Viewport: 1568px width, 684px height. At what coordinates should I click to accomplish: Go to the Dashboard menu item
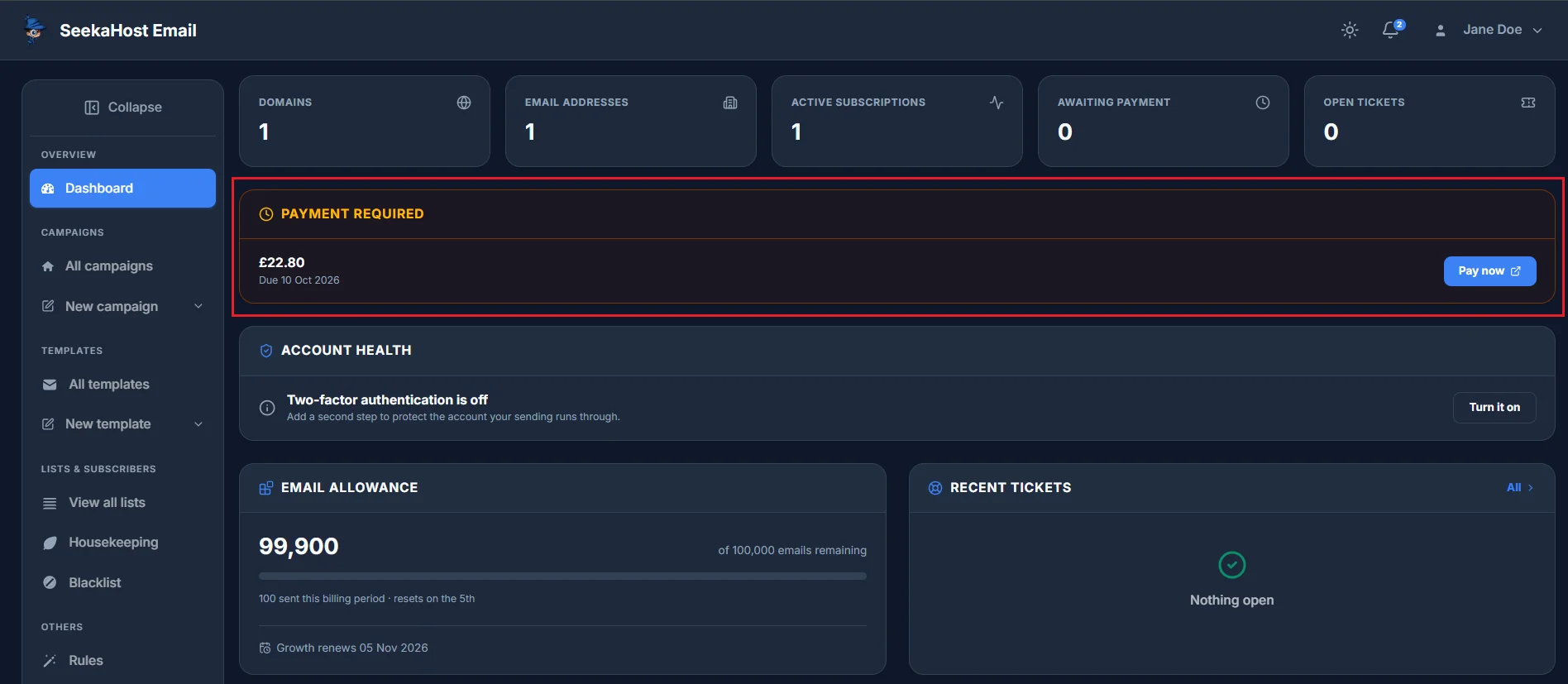[x=122, y=189]
